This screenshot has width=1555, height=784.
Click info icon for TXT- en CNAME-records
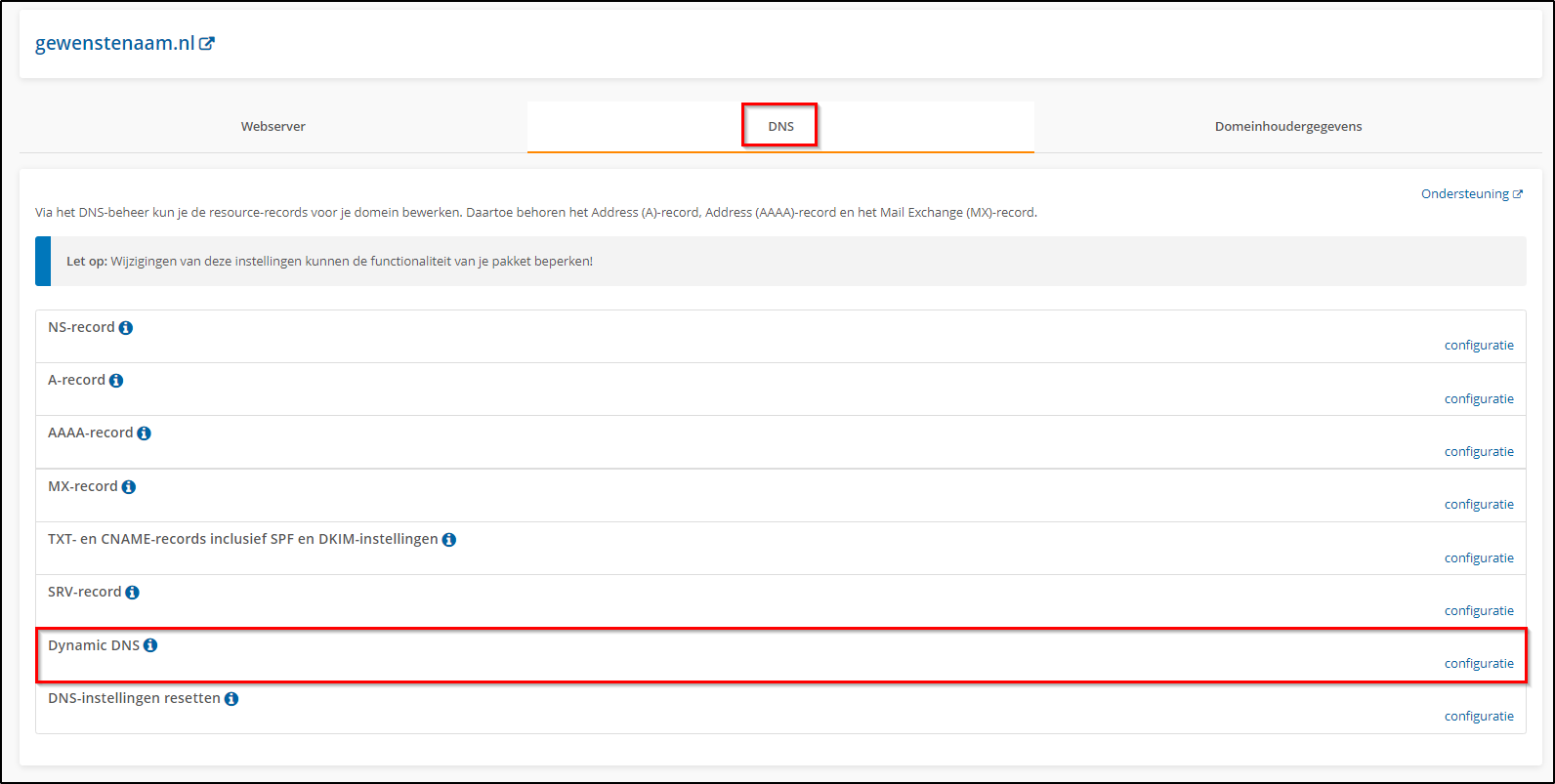[448, 539]
